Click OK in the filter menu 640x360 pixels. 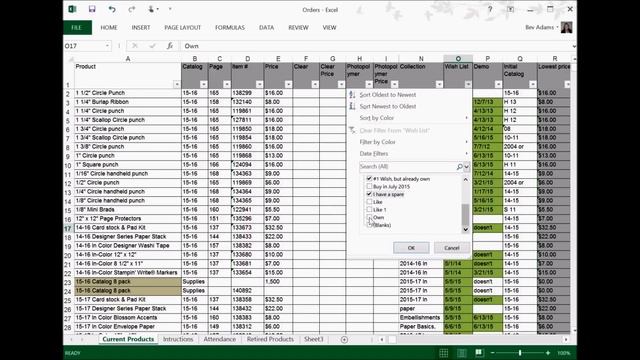(411, 248)
